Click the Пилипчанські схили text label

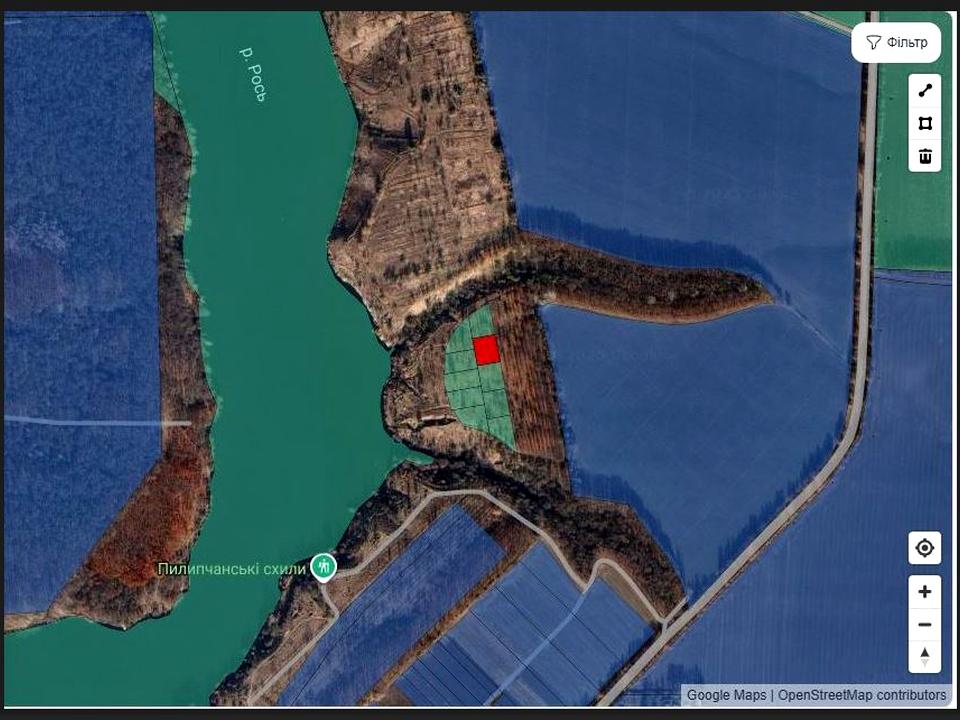tap(231, 569)
